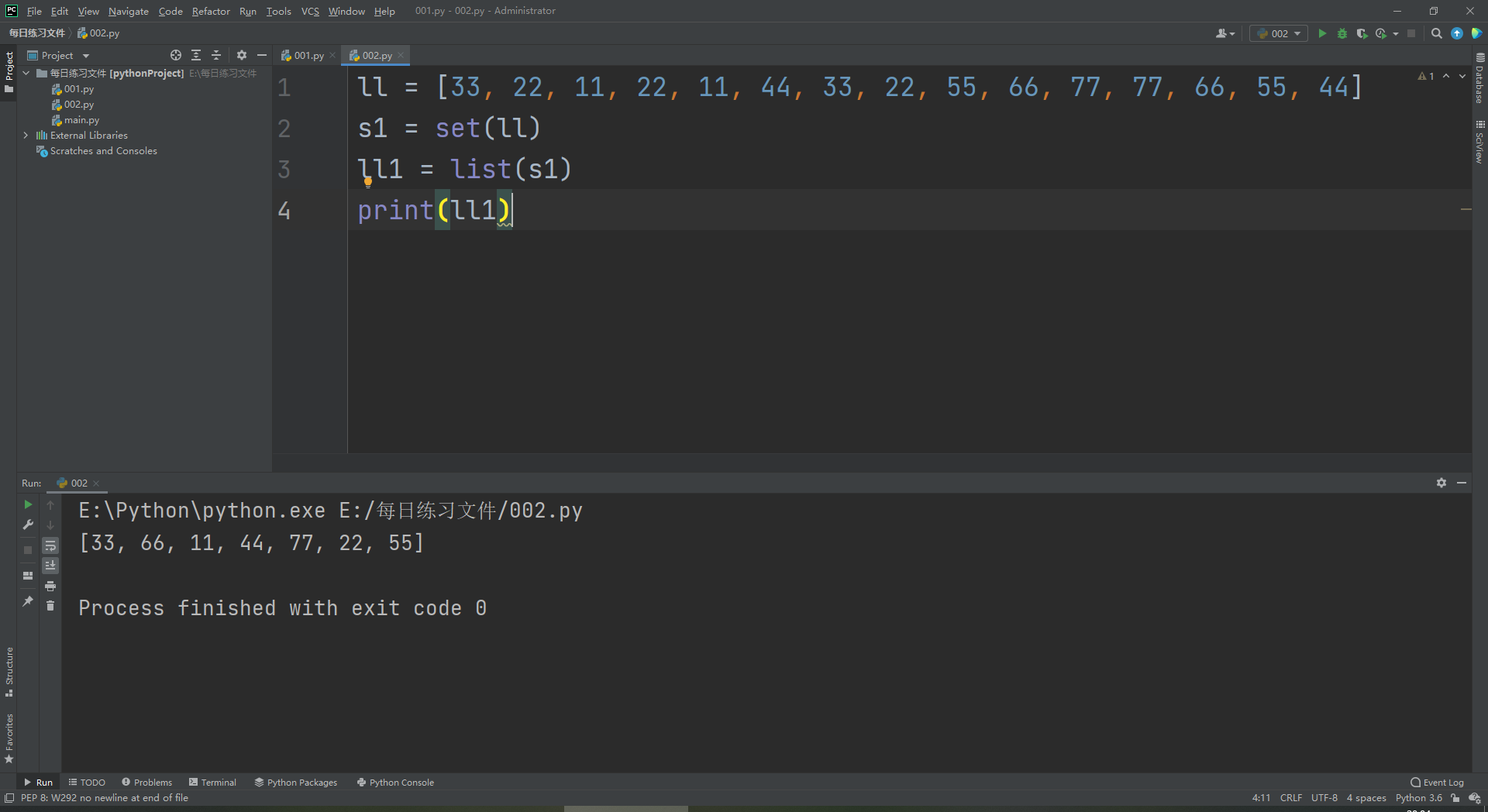1488x812 pixels.
Task: Open the TODO tool window
Action: coord(87,783)
